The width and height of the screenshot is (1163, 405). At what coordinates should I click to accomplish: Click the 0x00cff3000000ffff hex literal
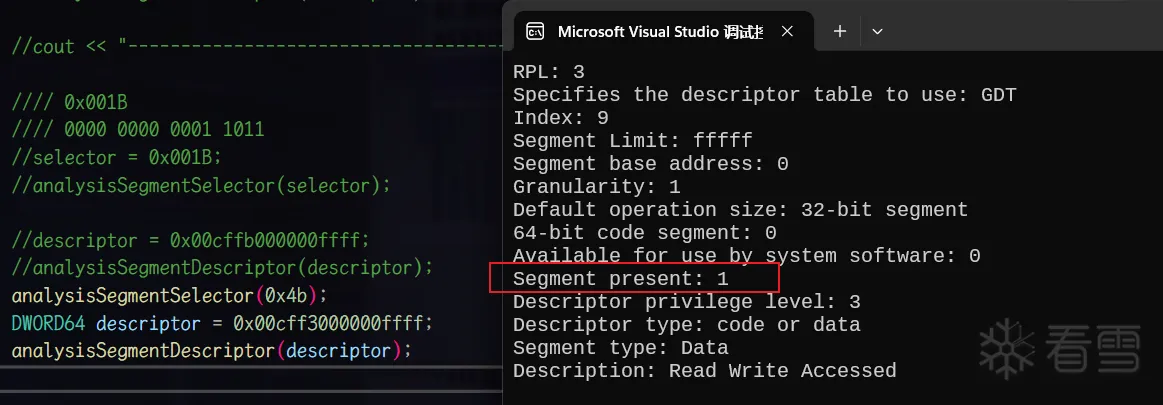(x=330, y=323)
